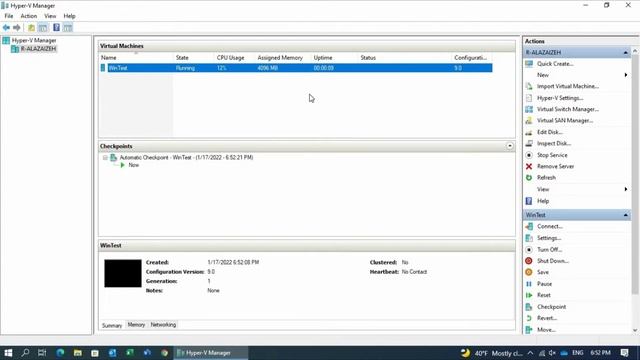Click the Actions pane vertical scrollbar
640x360 pixels.
[x=635, y=173]
